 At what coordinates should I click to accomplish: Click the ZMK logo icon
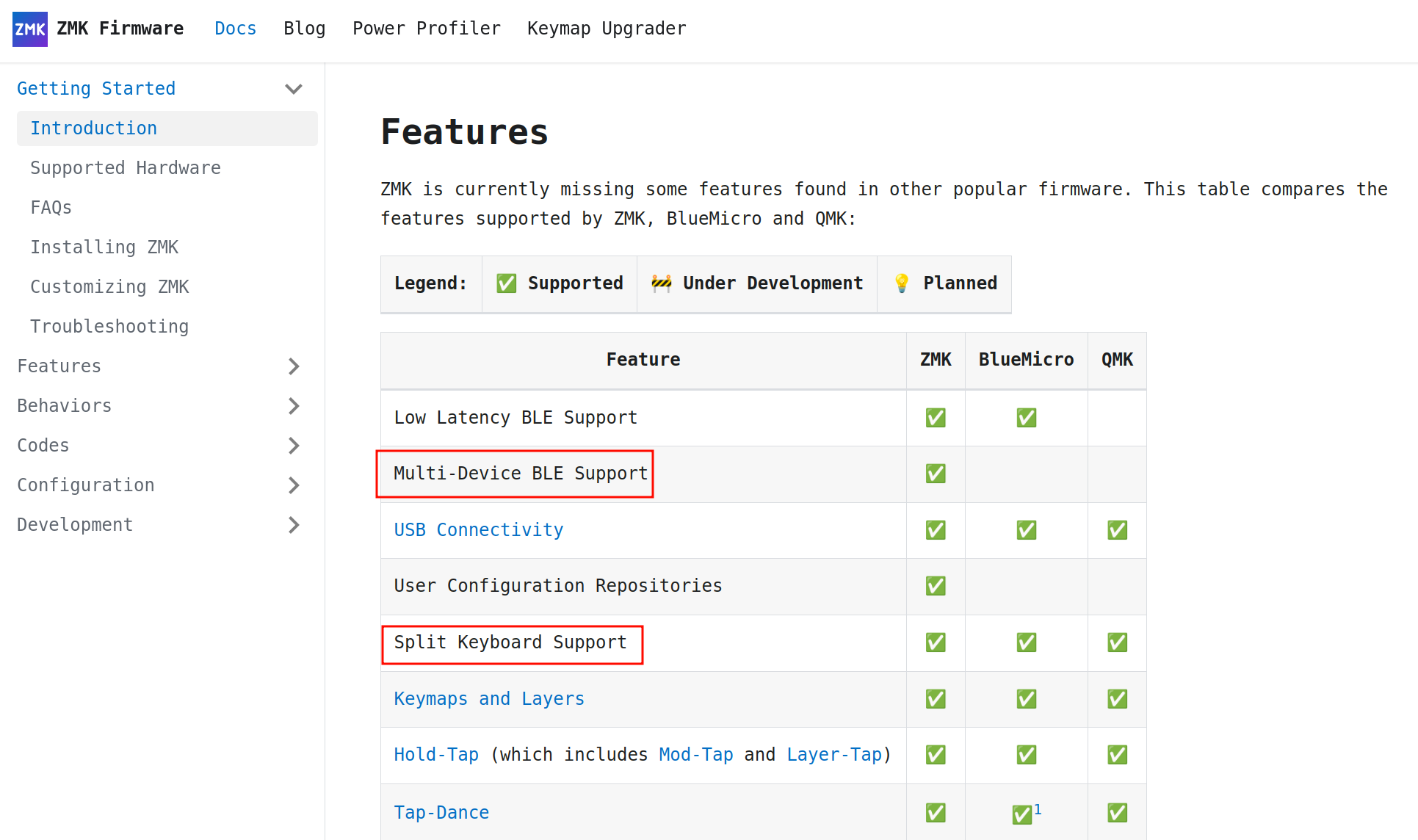[x=29, y=29]
